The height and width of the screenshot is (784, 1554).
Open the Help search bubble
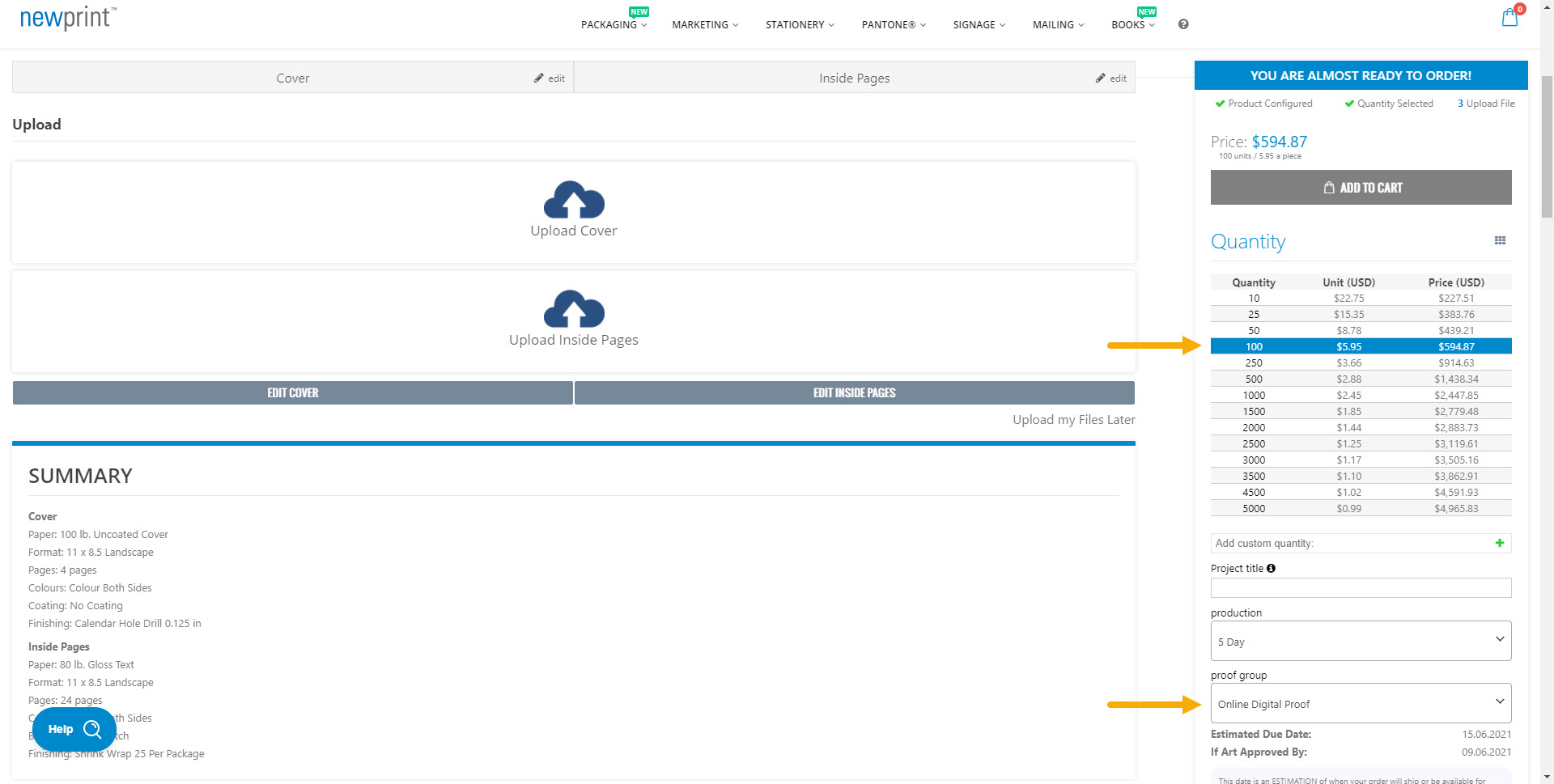(74, 729)
